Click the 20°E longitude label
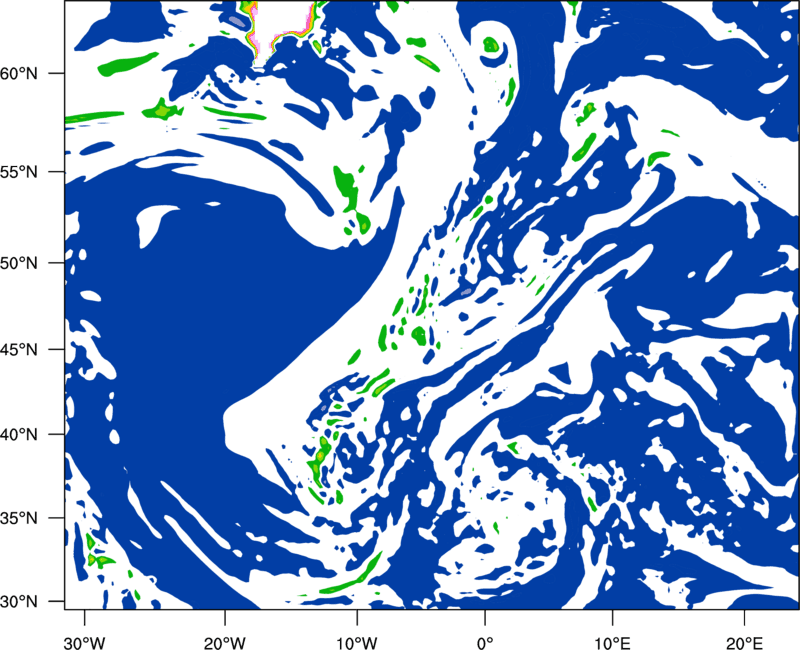 click(x=744, y=643)
